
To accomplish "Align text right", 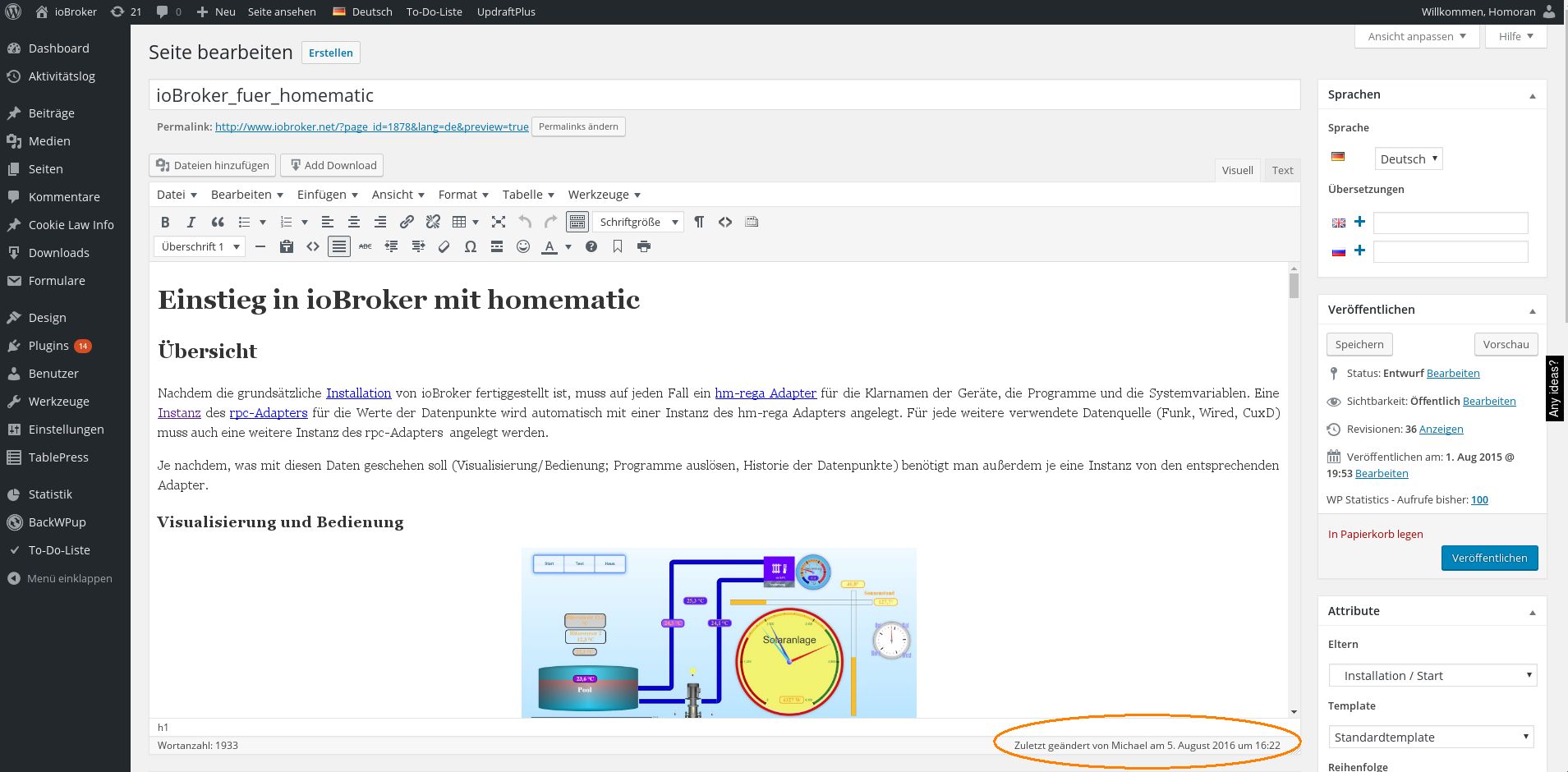I will (x=380, y=222).
